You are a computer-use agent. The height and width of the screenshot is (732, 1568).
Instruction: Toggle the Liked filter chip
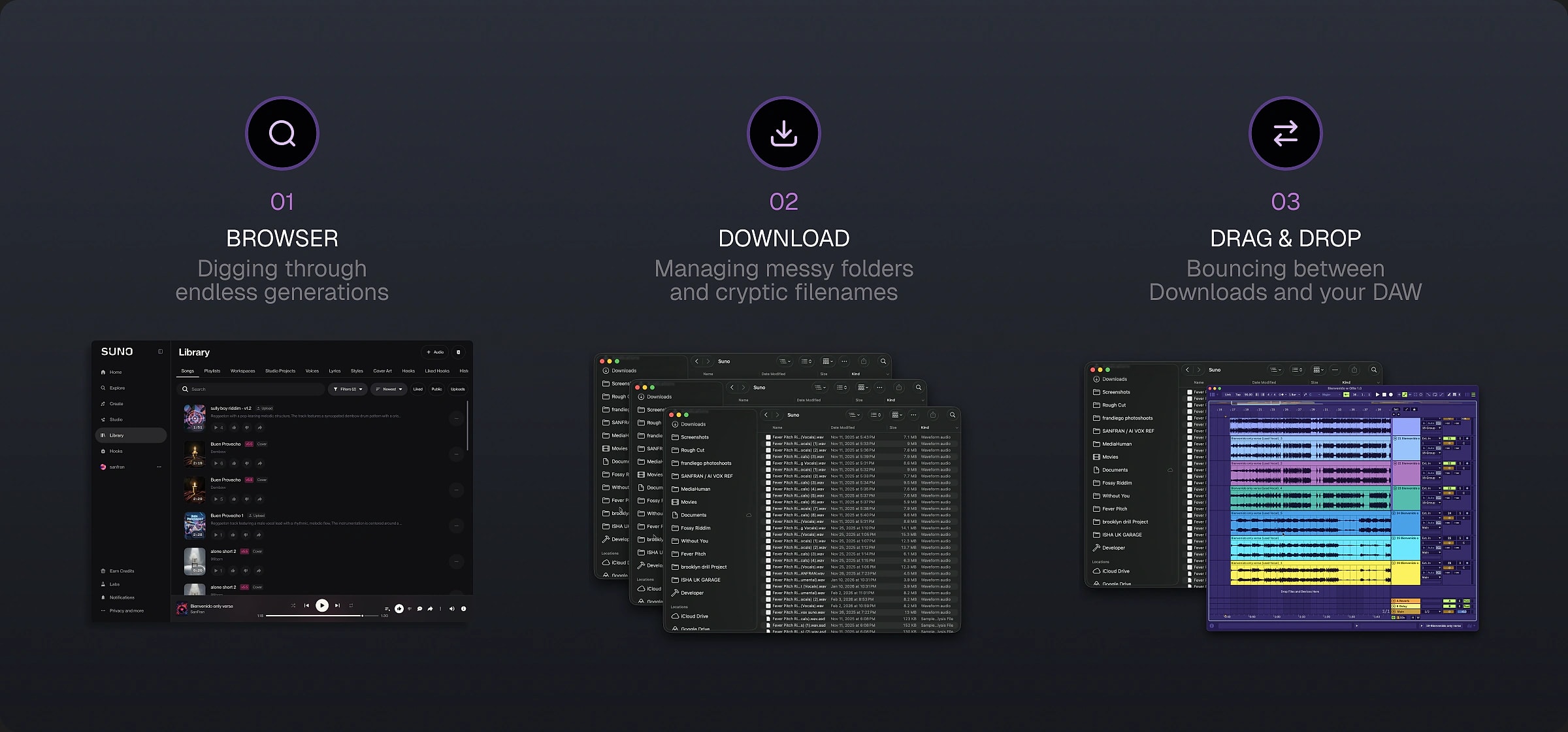tap(418, 389)
